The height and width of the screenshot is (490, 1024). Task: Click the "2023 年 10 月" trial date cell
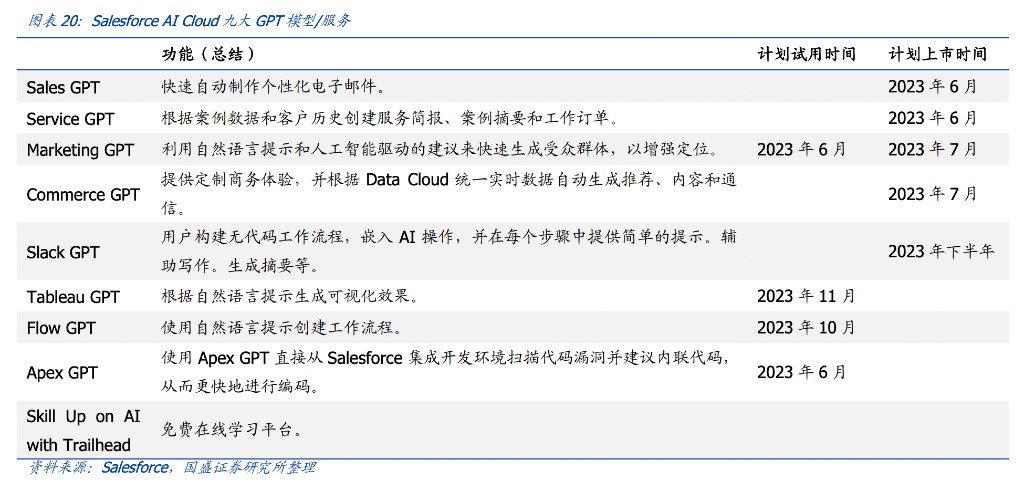pyautogui.click(x=806, y=328)
